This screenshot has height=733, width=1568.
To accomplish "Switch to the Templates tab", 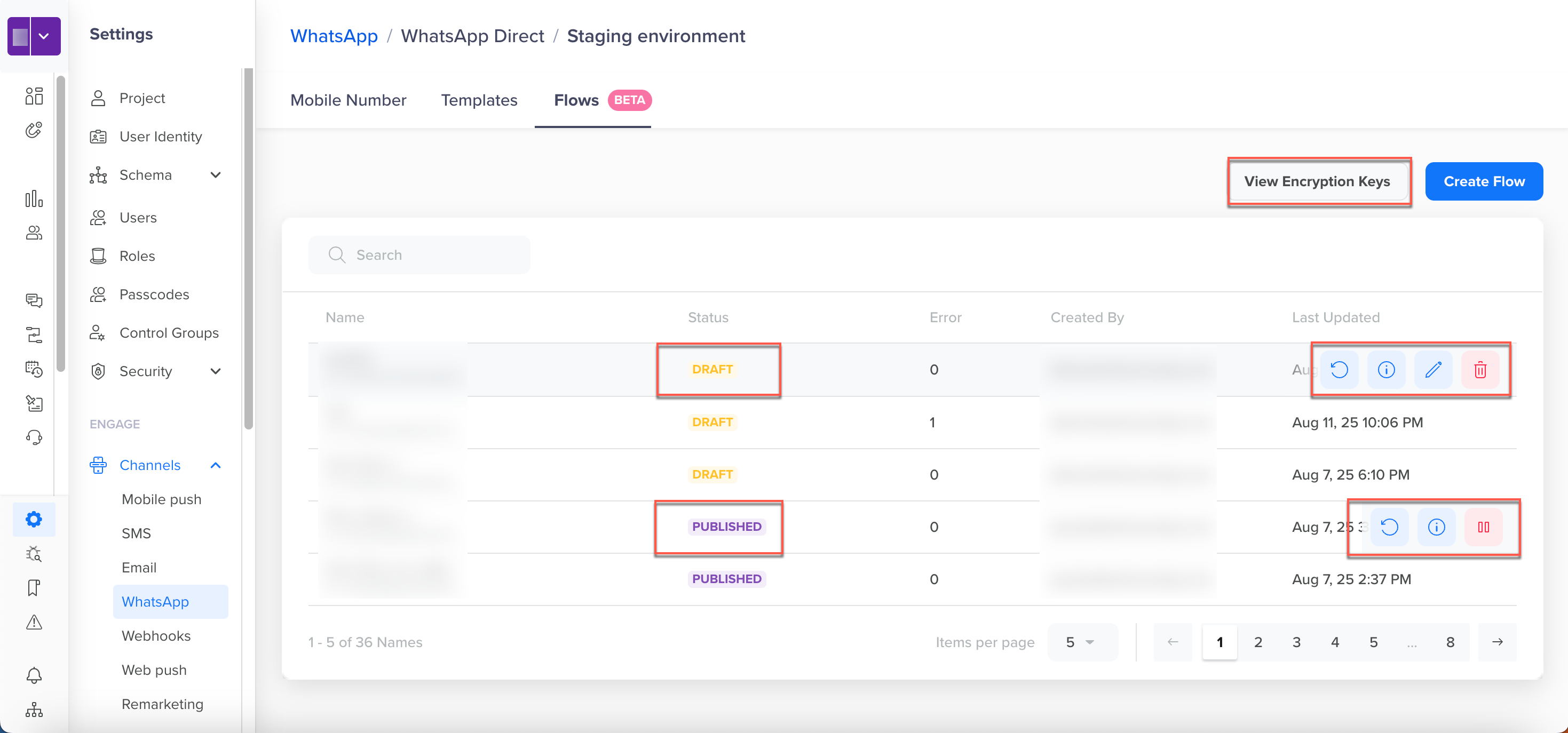I will (x=479, y=100).
